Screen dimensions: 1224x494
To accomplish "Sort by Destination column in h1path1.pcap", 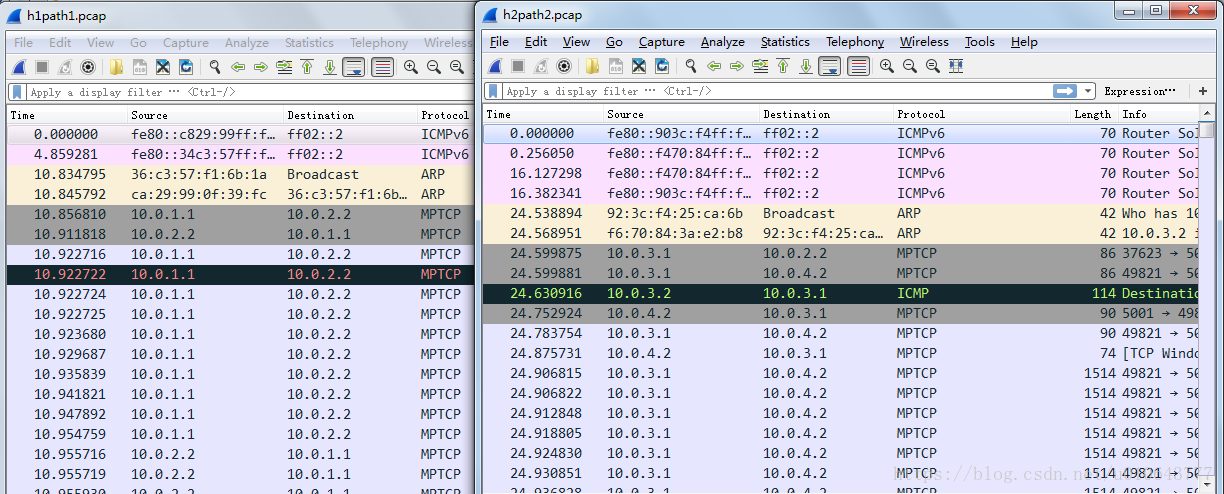I will point(349,115).
